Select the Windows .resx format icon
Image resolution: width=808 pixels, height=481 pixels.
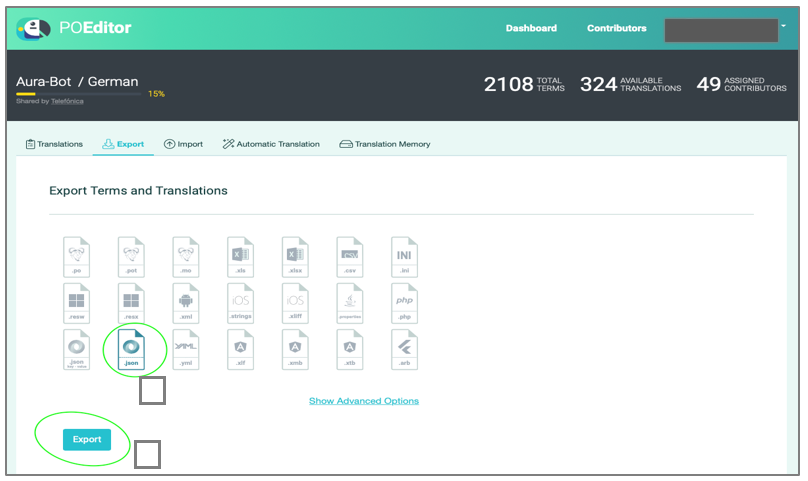pos(131,303)
